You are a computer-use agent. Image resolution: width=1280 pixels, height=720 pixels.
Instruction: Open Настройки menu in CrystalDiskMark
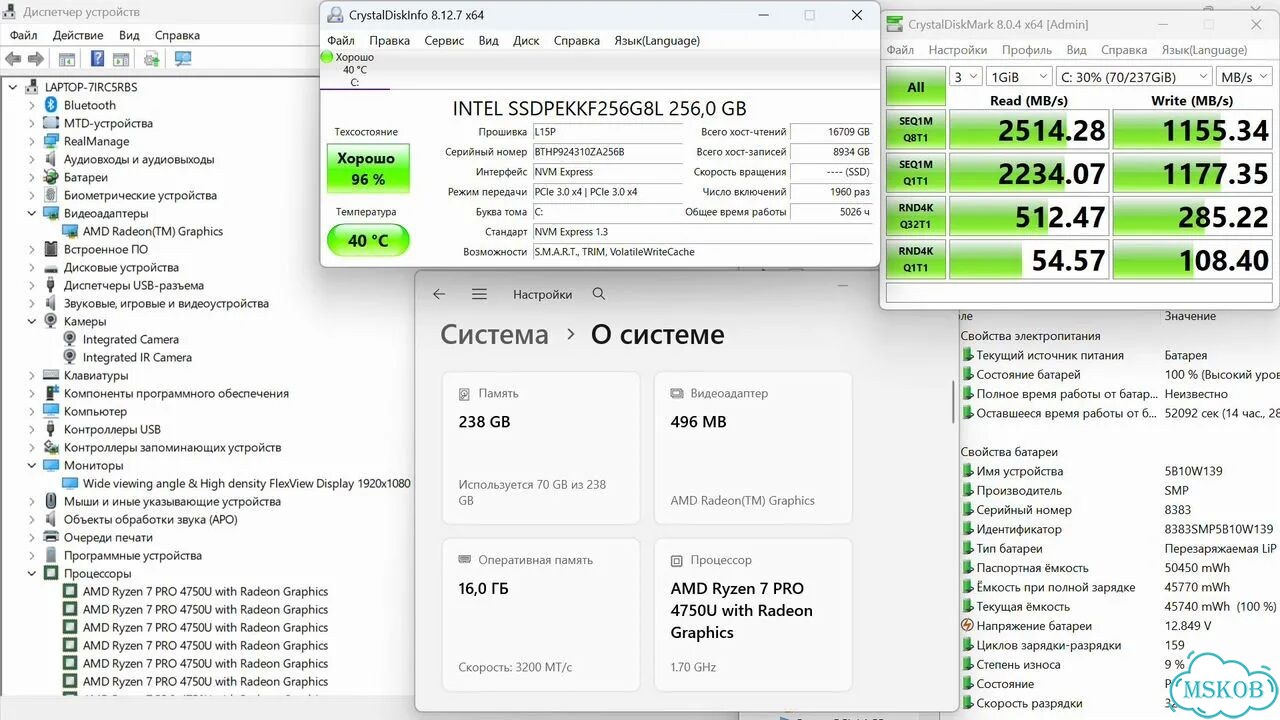click(958, 50)
